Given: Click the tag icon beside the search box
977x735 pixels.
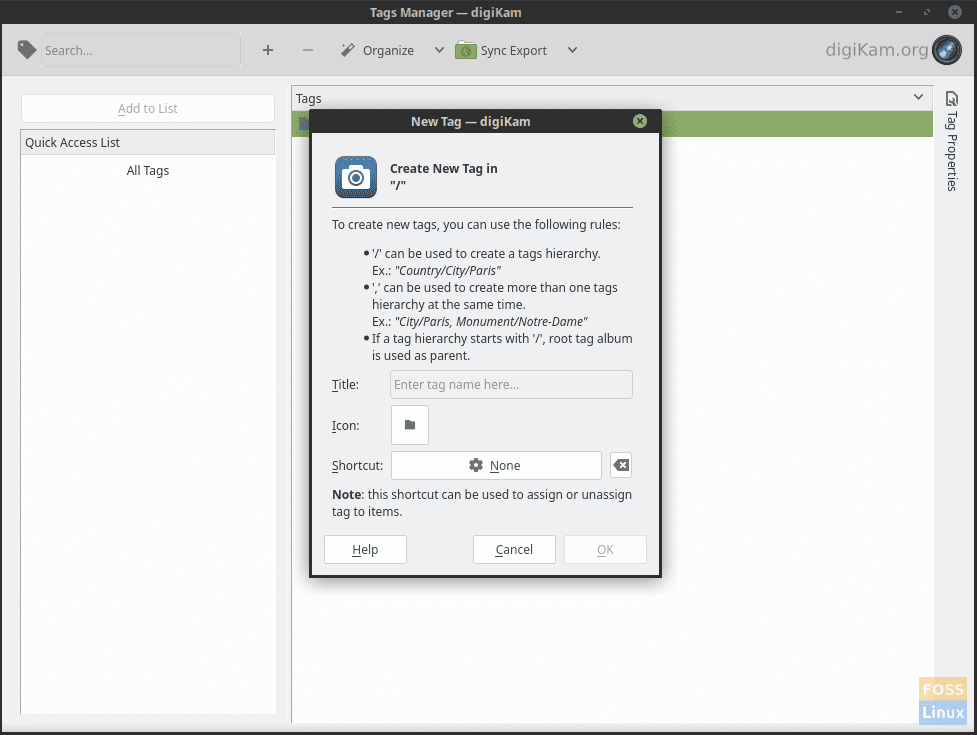Looking at the screenshot, I should tap(27, 50).
